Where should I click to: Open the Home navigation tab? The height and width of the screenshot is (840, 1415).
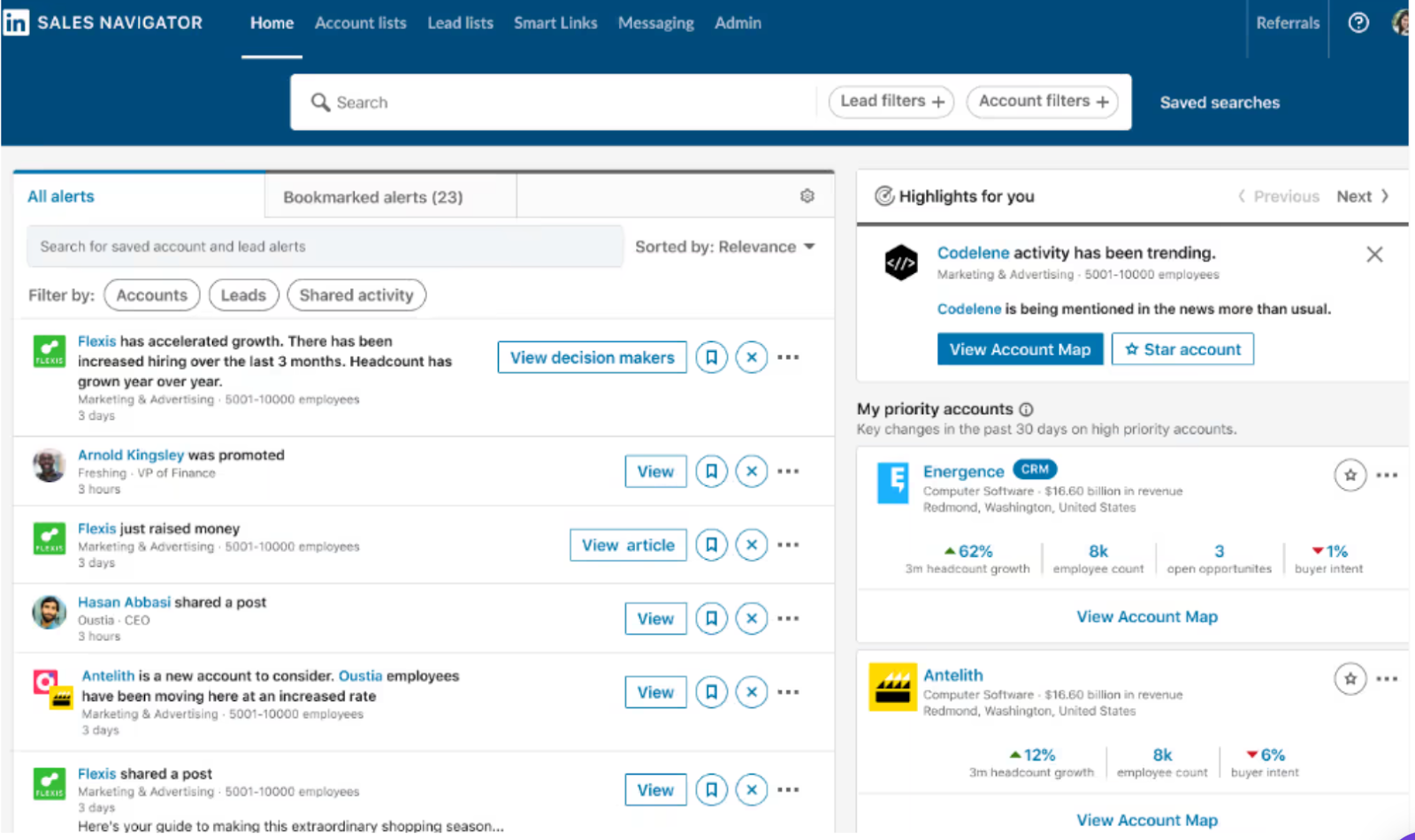coord(272,23)
